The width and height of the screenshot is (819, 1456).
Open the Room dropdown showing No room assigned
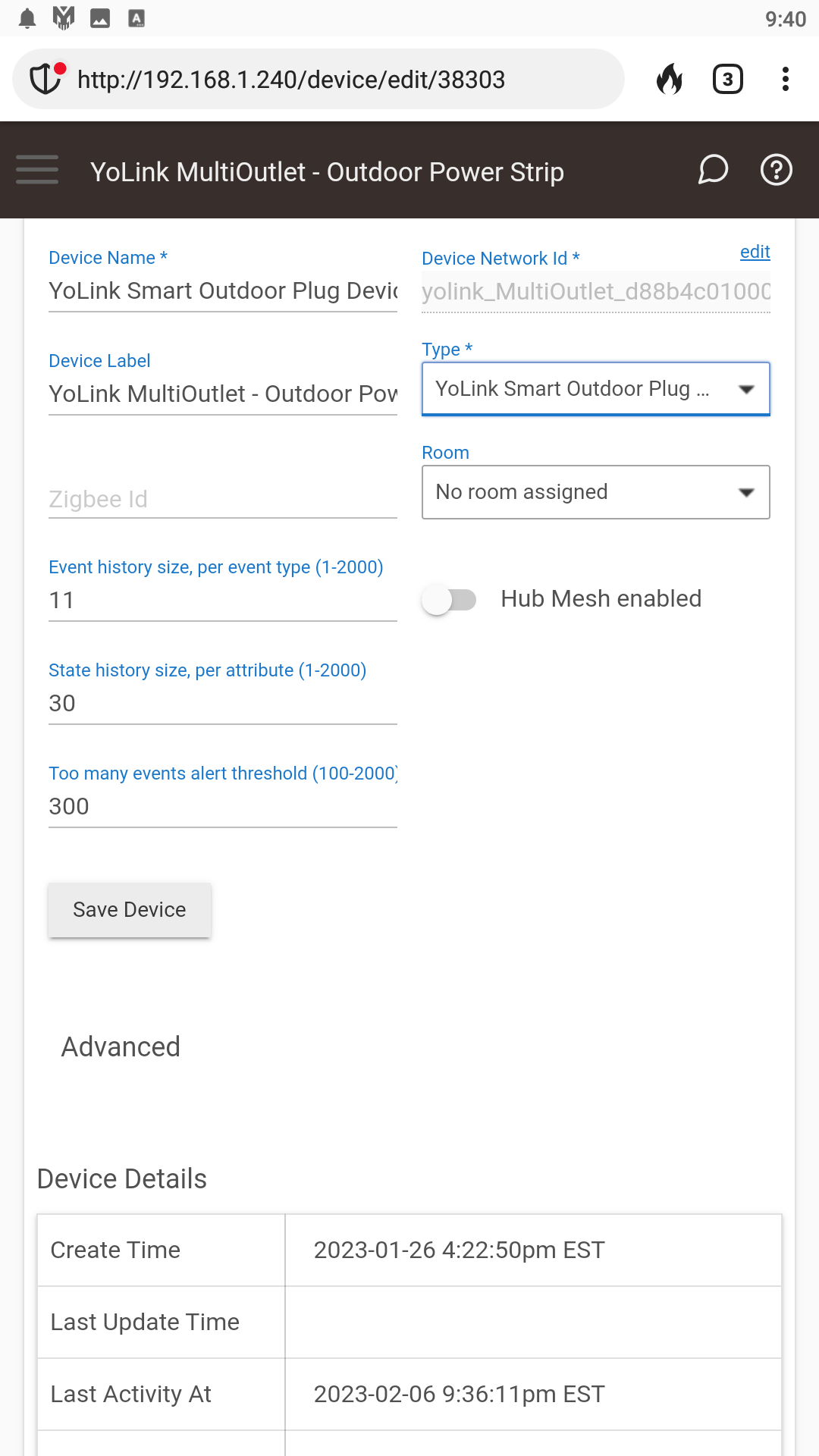click(596, 492)
